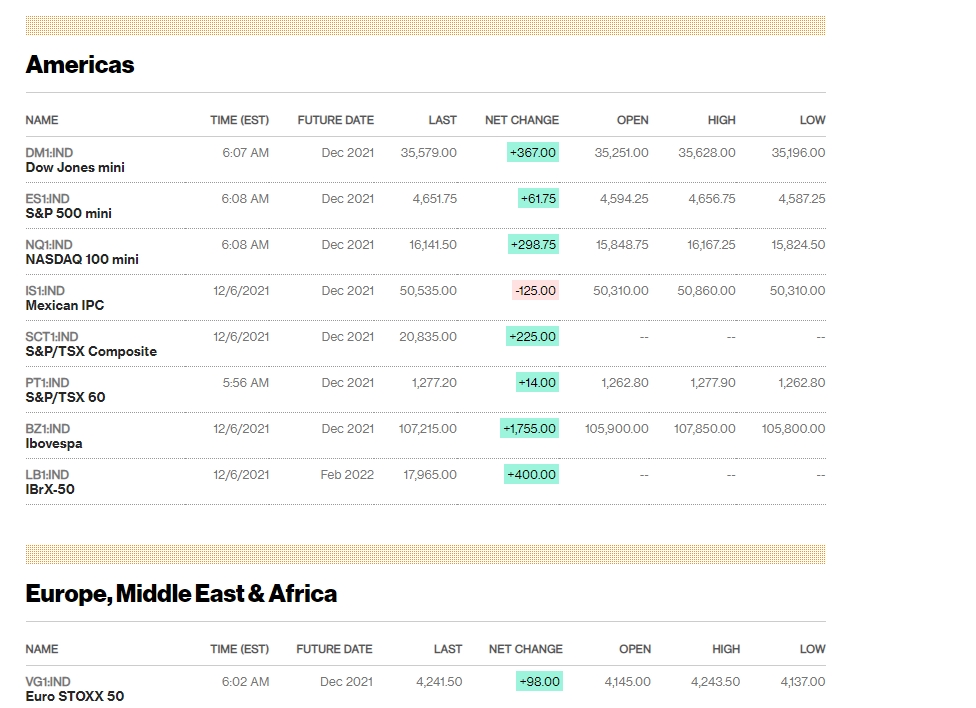
Task: Click the NASDAQ high value 16,167.25
Action: [711, 245]
